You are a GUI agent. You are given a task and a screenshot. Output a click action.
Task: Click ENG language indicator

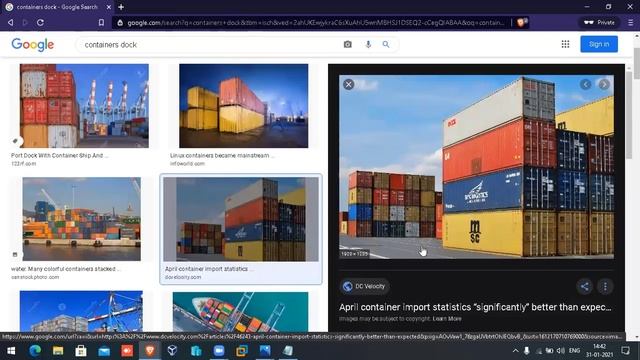coord(574,351)
